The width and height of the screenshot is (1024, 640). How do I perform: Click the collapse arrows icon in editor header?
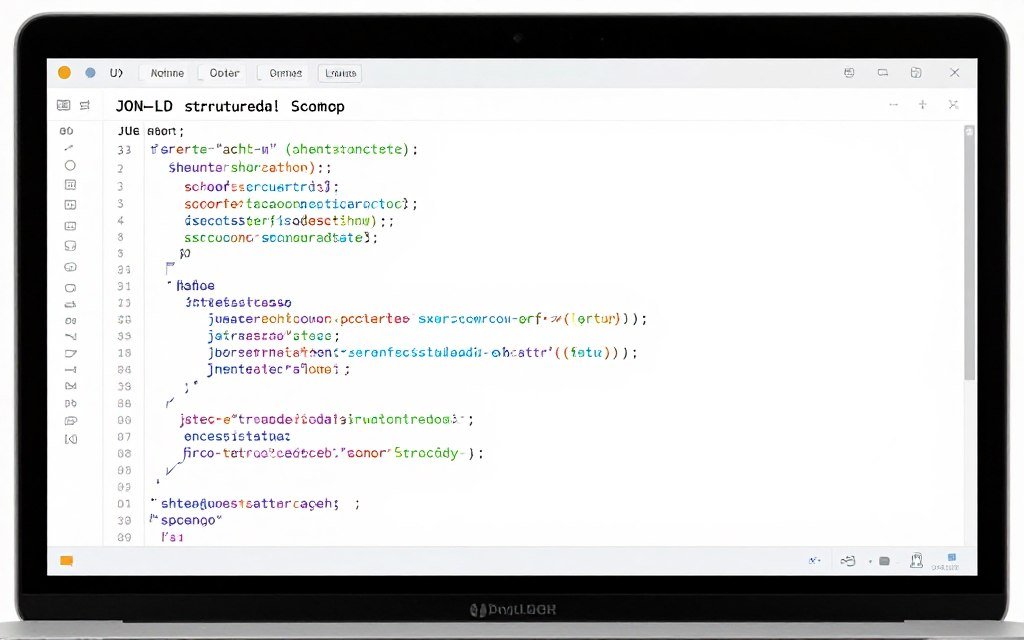pos(953,104)
